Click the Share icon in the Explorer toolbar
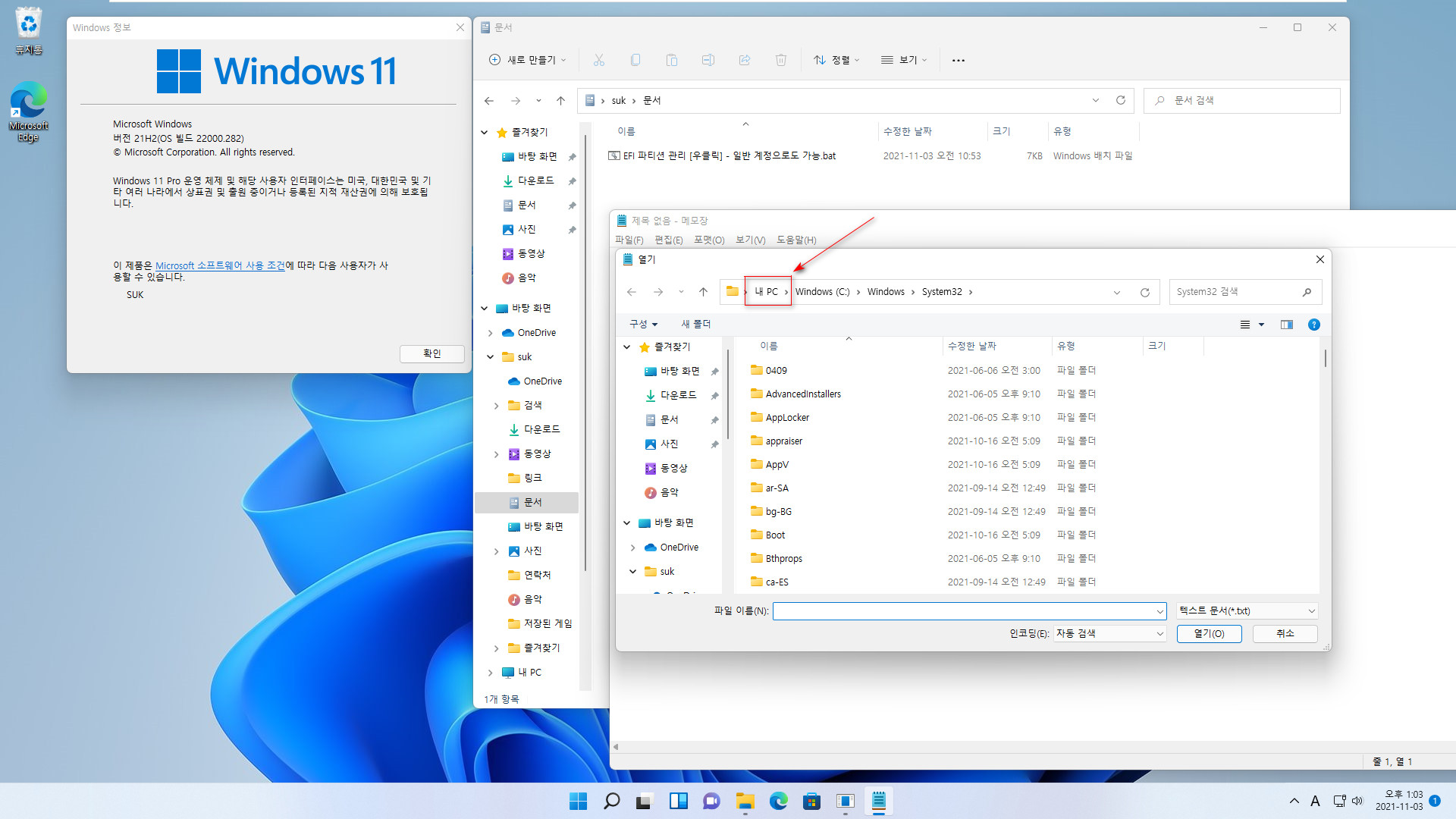The height and width of the screenshot is (819, 1456). (745, 60)
